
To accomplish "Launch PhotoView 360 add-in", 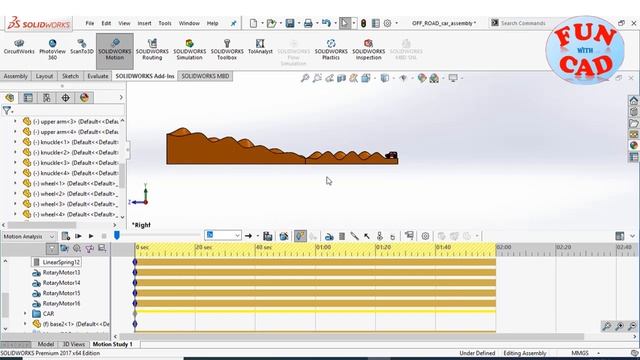I will tap(52, 50).
